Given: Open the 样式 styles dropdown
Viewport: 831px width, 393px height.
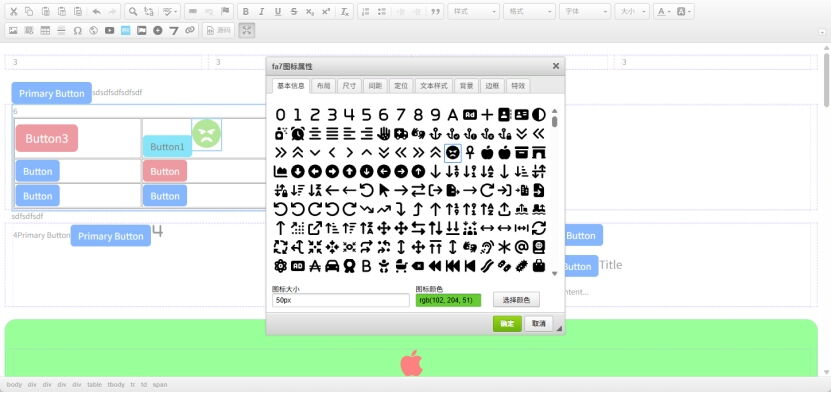Looking at the screenshot, I should (x=474, y=12).
